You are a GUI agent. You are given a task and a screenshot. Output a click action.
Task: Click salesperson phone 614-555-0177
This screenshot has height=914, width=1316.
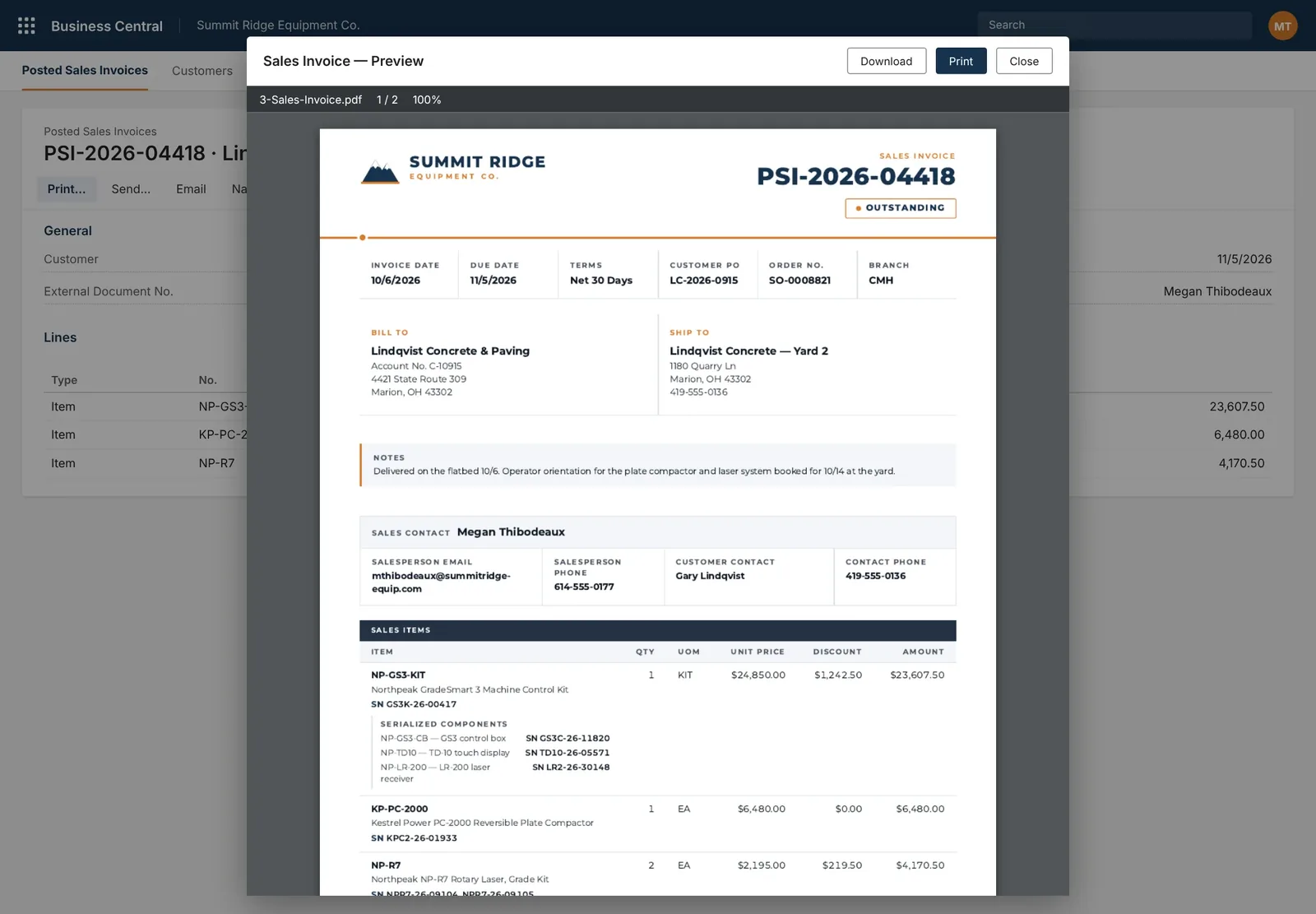click(x=584, y=587)
